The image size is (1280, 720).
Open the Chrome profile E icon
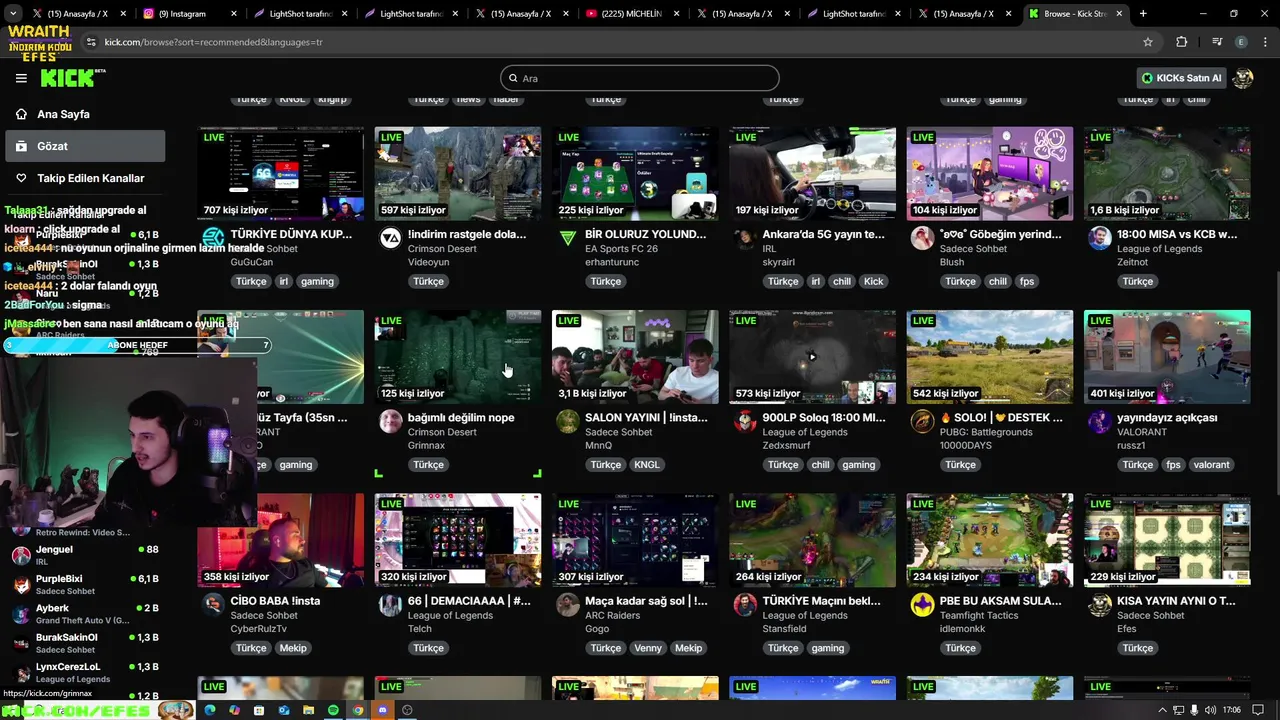pos(1242,42)
